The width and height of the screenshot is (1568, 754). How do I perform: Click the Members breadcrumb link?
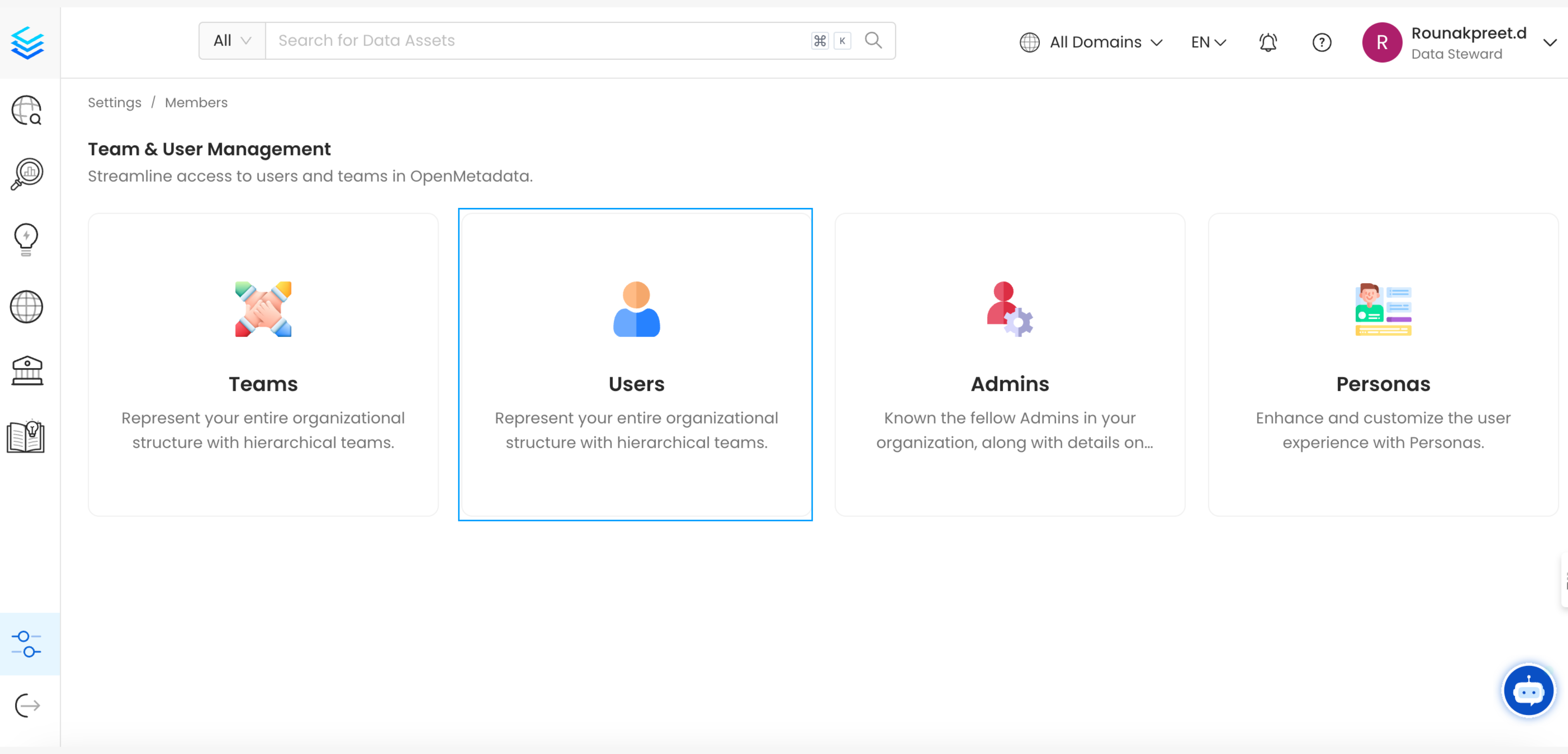[196, 102]
